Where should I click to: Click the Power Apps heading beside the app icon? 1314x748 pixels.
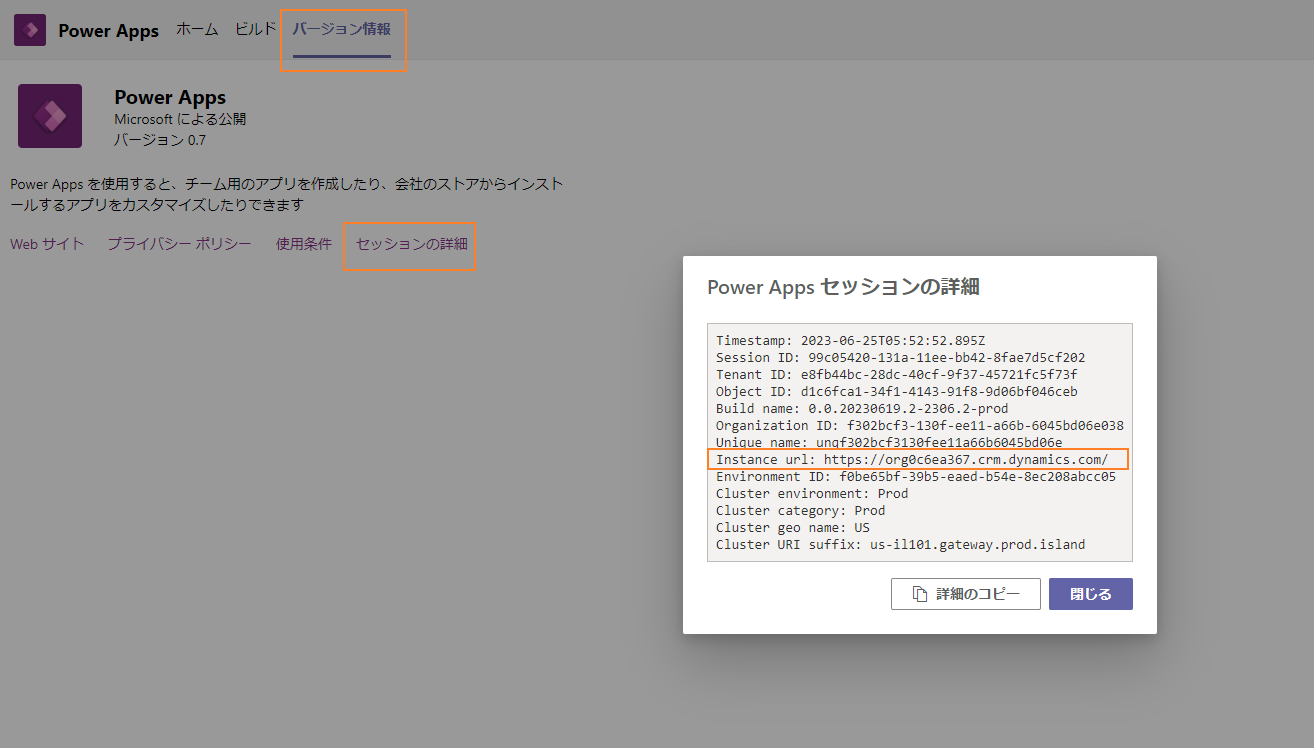(x=170, y=97)
